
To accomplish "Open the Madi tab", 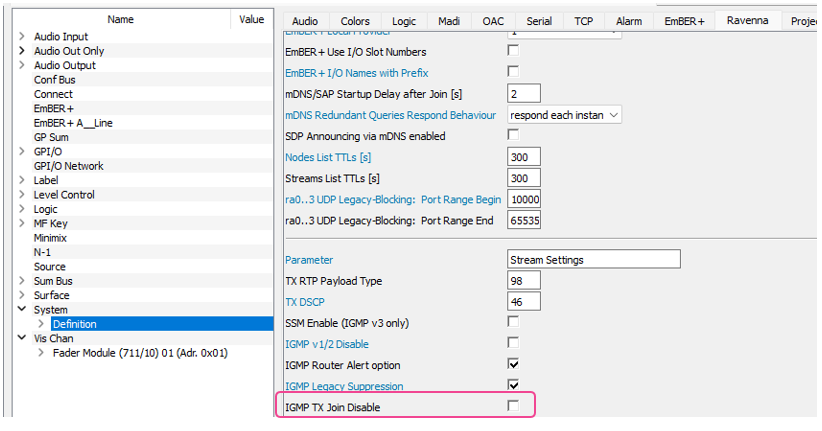I will 448,21.
